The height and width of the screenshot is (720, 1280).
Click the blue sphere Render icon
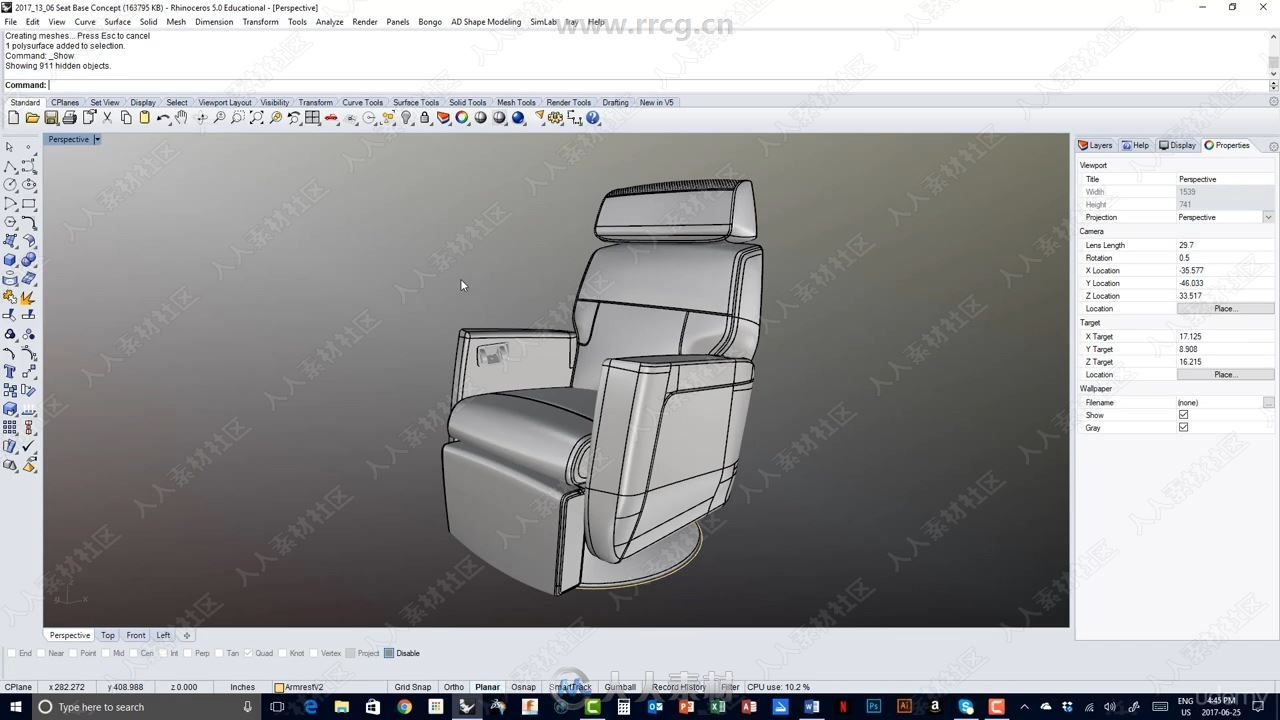518,118
